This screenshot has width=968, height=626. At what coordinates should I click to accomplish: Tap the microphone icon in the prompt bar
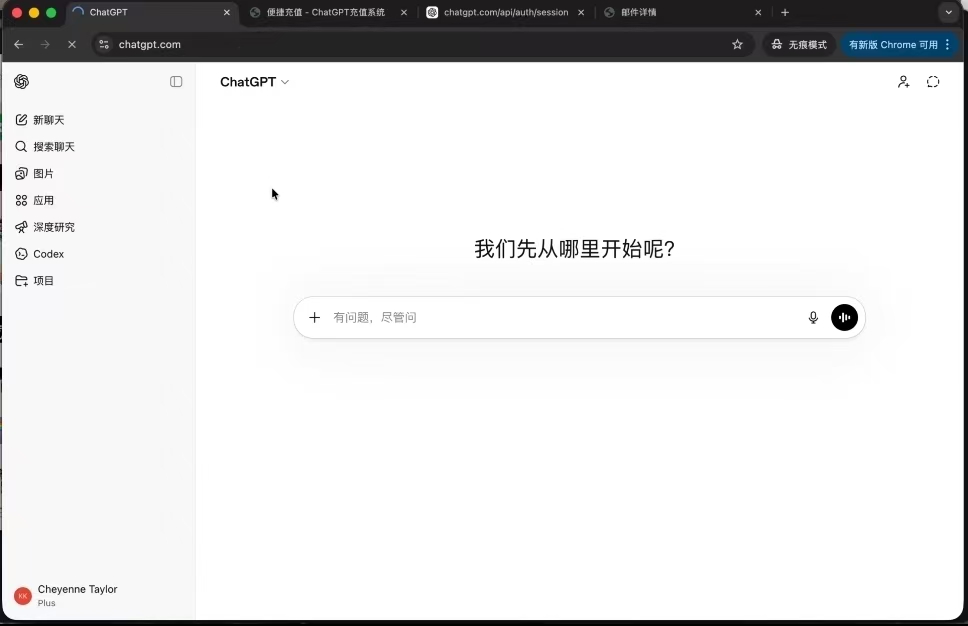(813, 317)
